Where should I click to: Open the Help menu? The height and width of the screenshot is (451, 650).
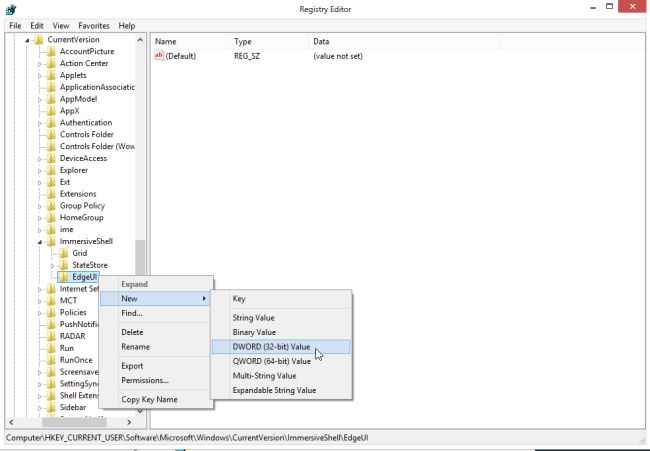(127, 26)
